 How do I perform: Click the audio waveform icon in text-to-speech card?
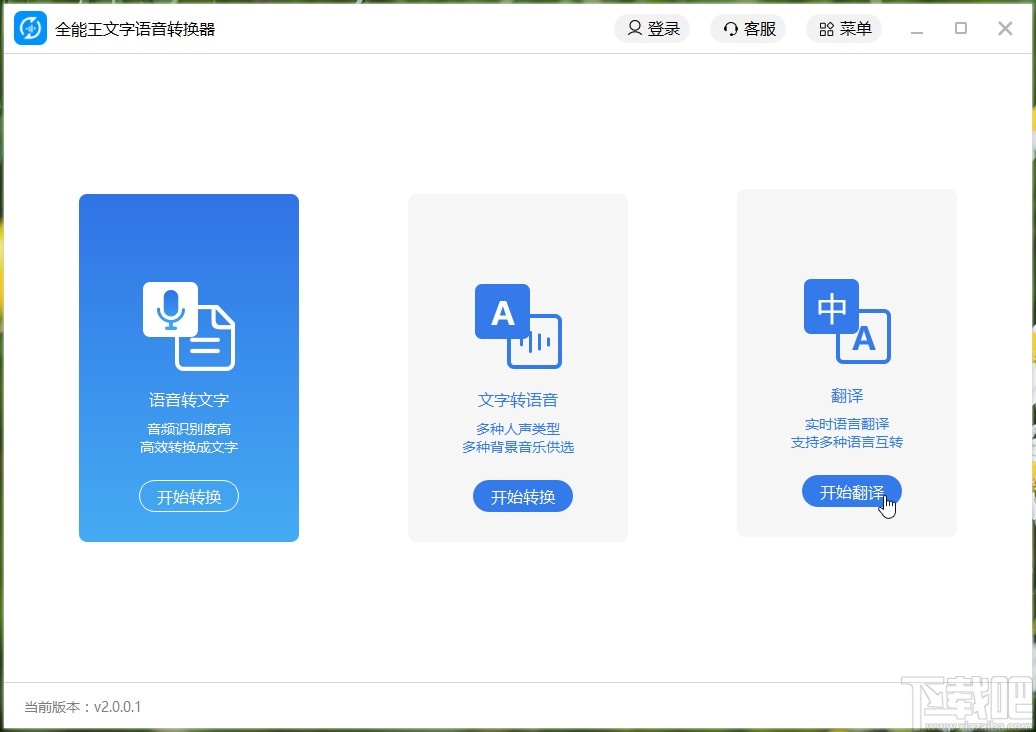pyautogui.click(x=537, y=341)
